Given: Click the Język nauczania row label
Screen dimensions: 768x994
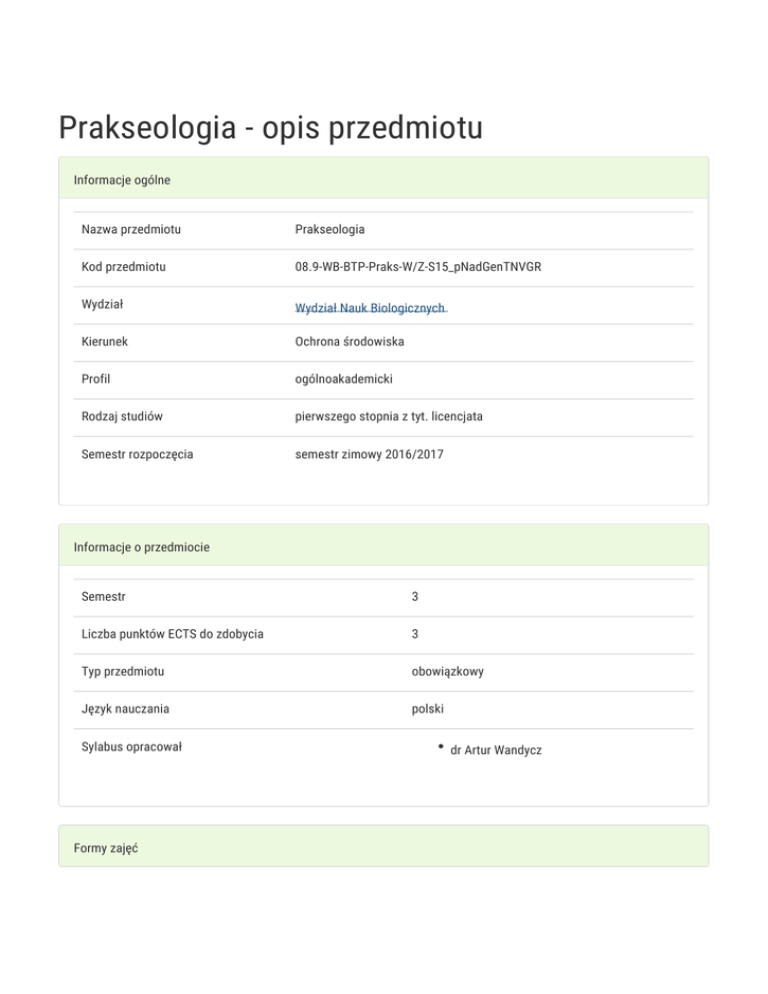Looking at the screenshot, I should (x=126, y=709).
